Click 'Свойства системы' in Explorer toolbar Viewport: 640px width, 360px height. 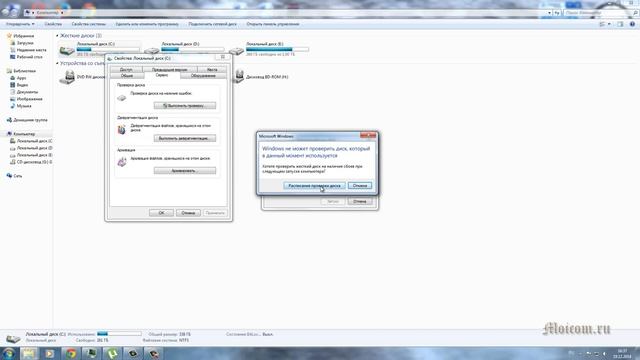[x=89, y=24]
